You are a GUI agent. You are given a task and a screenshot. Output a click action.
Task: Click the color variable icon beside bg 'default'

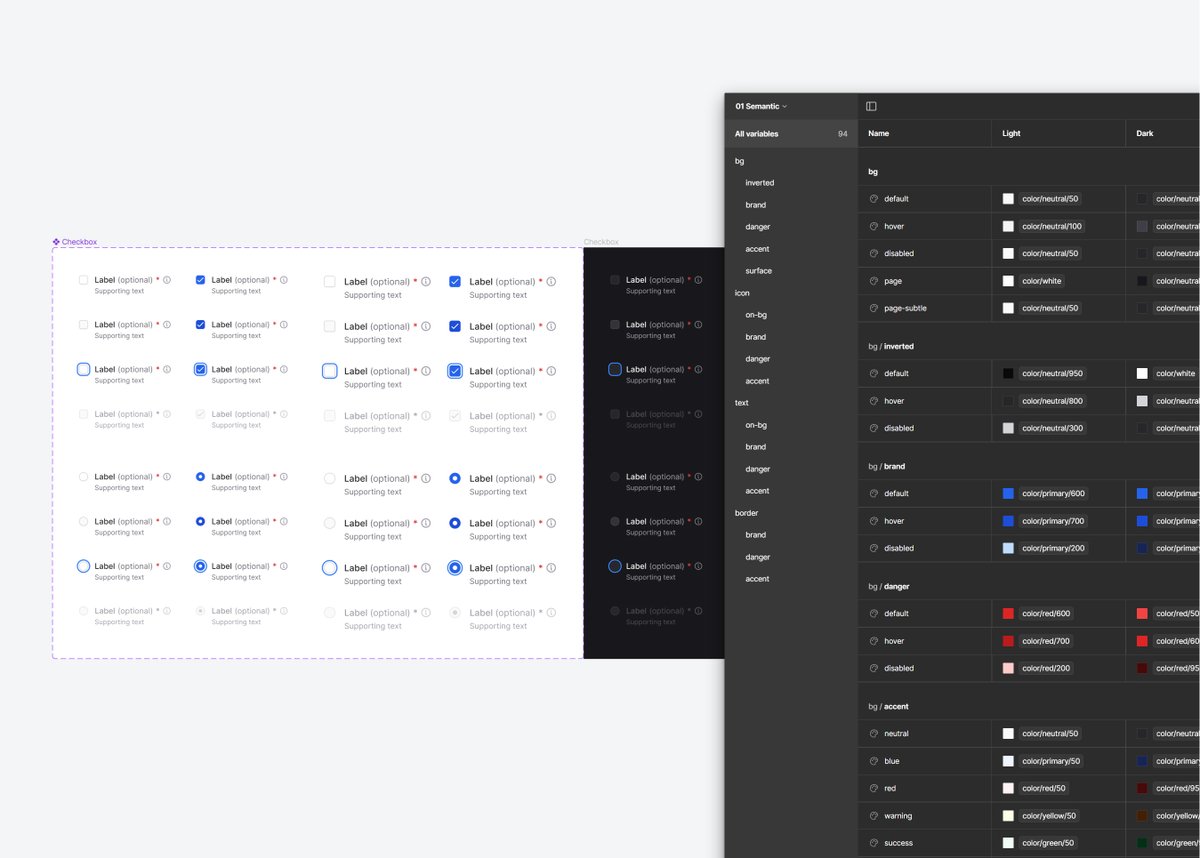coord(873,198)
